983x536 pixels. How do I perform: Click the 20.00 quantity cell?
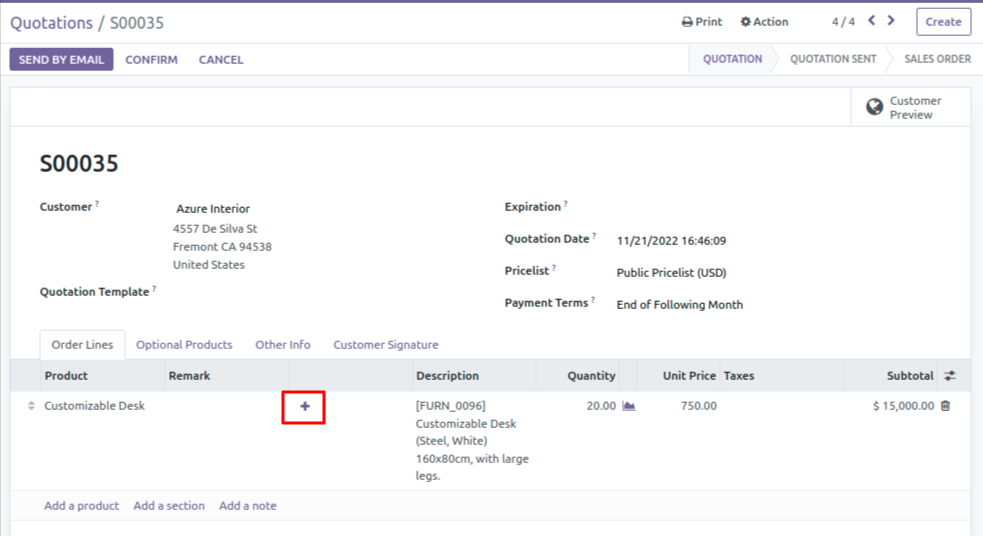(x=601, y=406)
